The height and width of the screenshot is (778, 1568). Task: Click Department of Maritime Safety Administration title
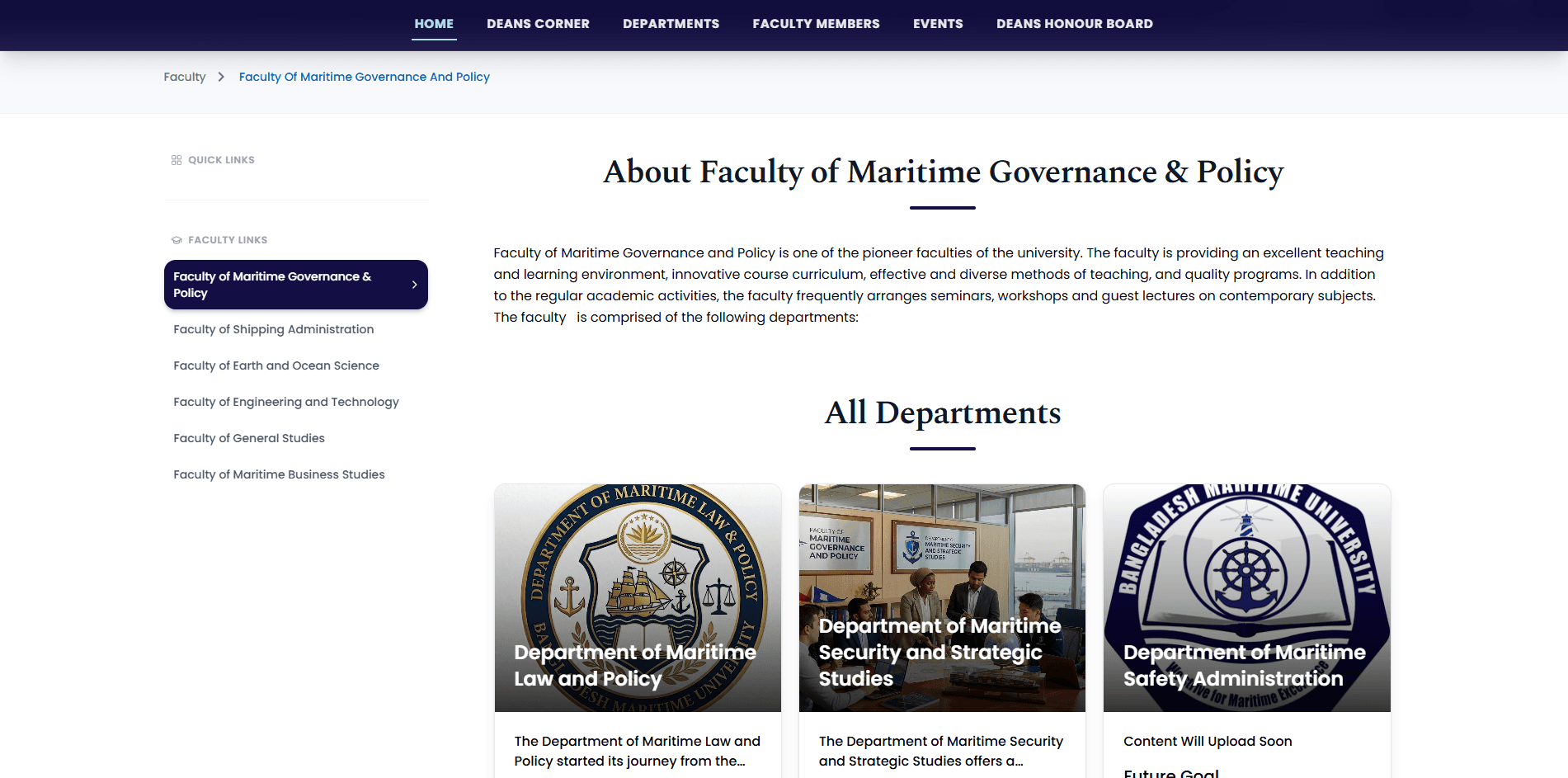pyautogui.click(x=1245, y=665)
